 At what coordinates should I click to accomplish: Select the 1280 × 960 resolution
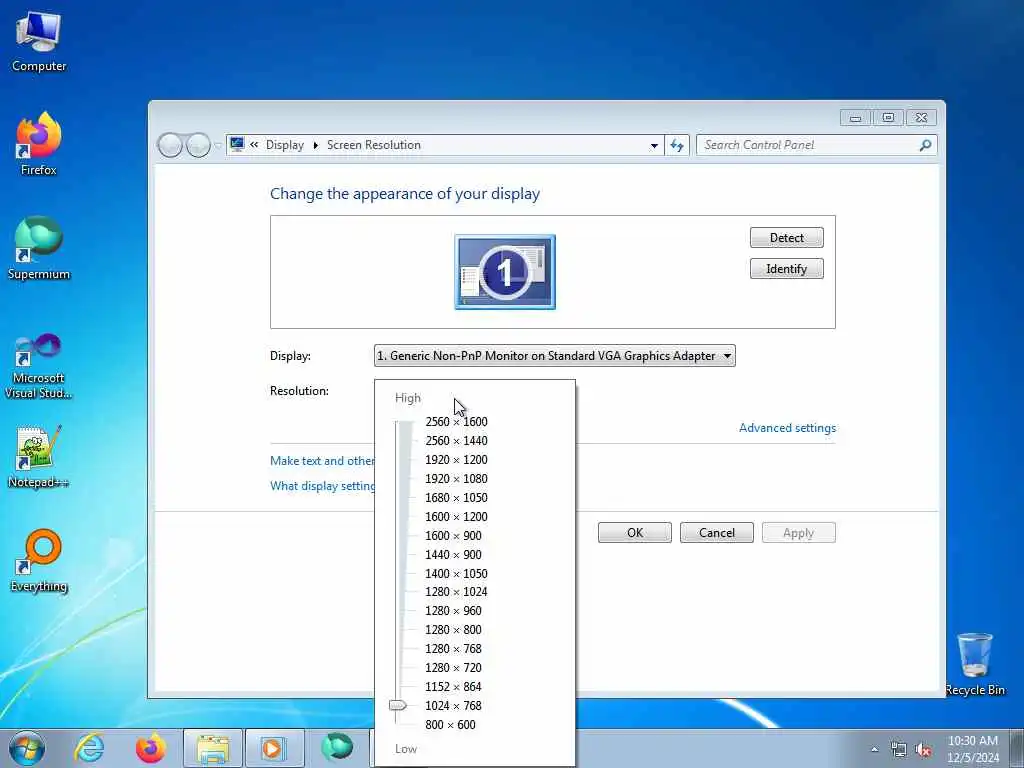pos(453,611)
